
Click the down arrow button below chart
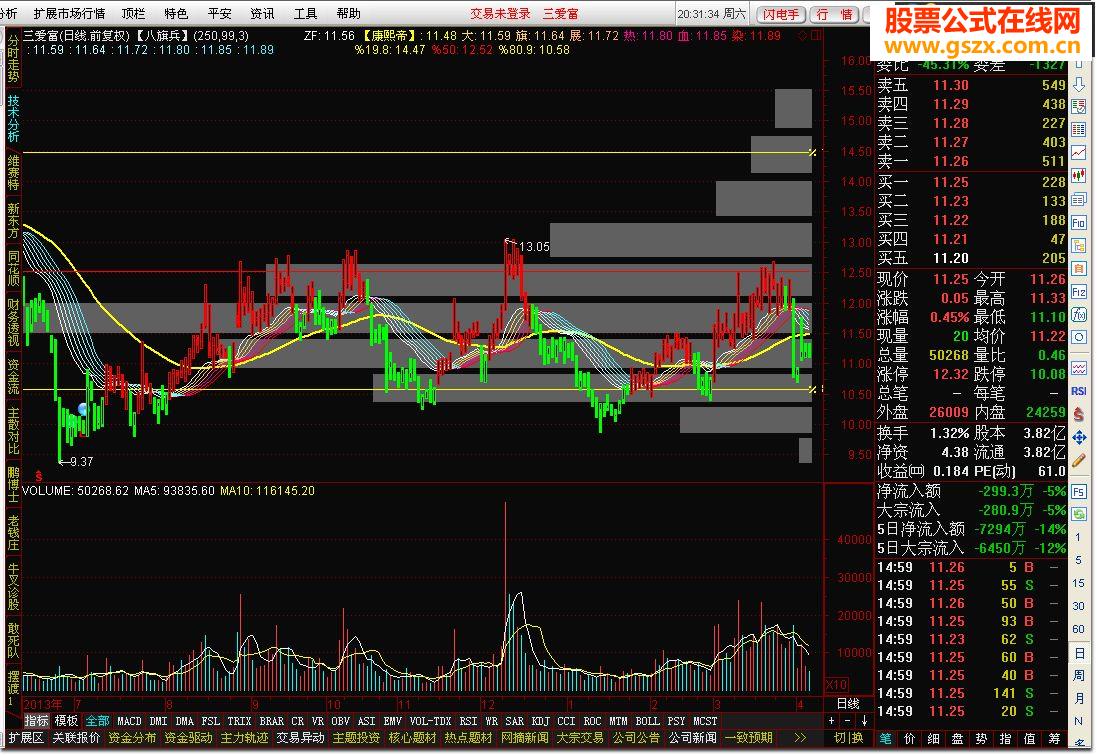coord(864,721)
